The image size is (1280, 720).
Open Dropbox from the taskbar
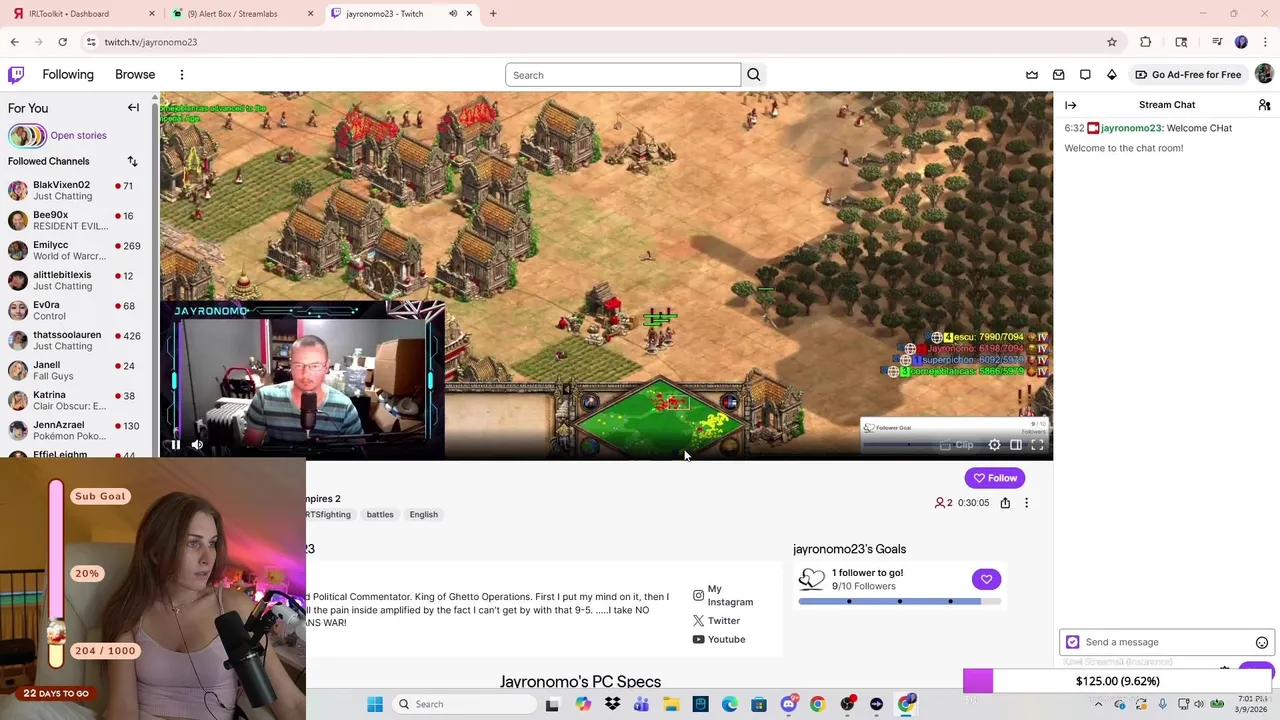tap(613, 704)
